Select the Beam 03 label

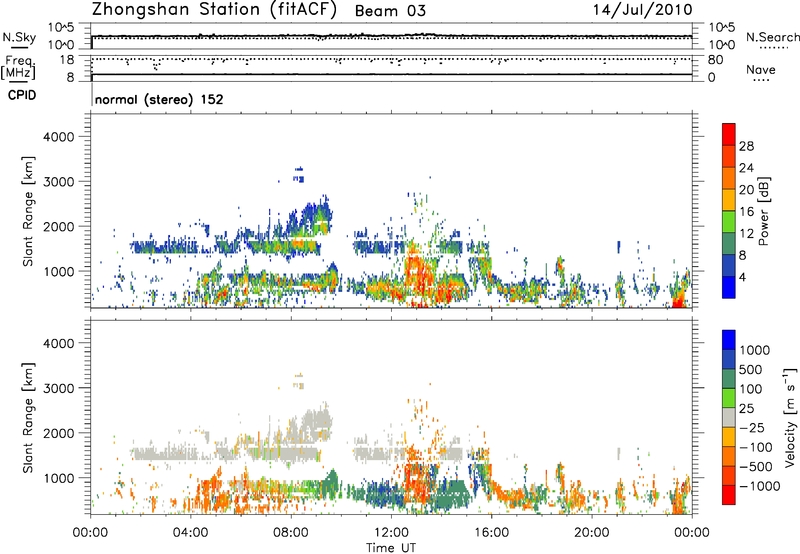pyautogui.click(x=390, y=11)
